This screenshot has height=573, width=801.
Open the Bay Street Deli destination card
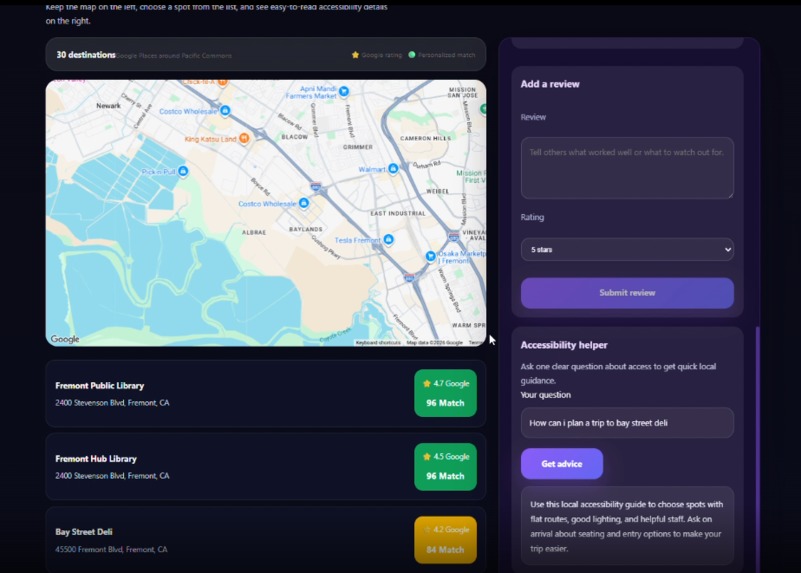tap(266, 540)
